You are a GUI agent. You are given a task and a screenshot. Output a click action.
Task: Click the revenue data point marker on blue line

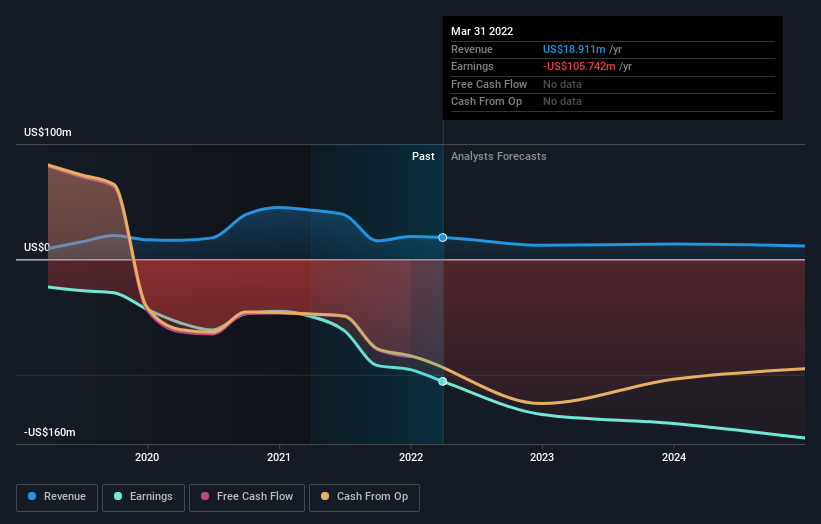[442, 238]
